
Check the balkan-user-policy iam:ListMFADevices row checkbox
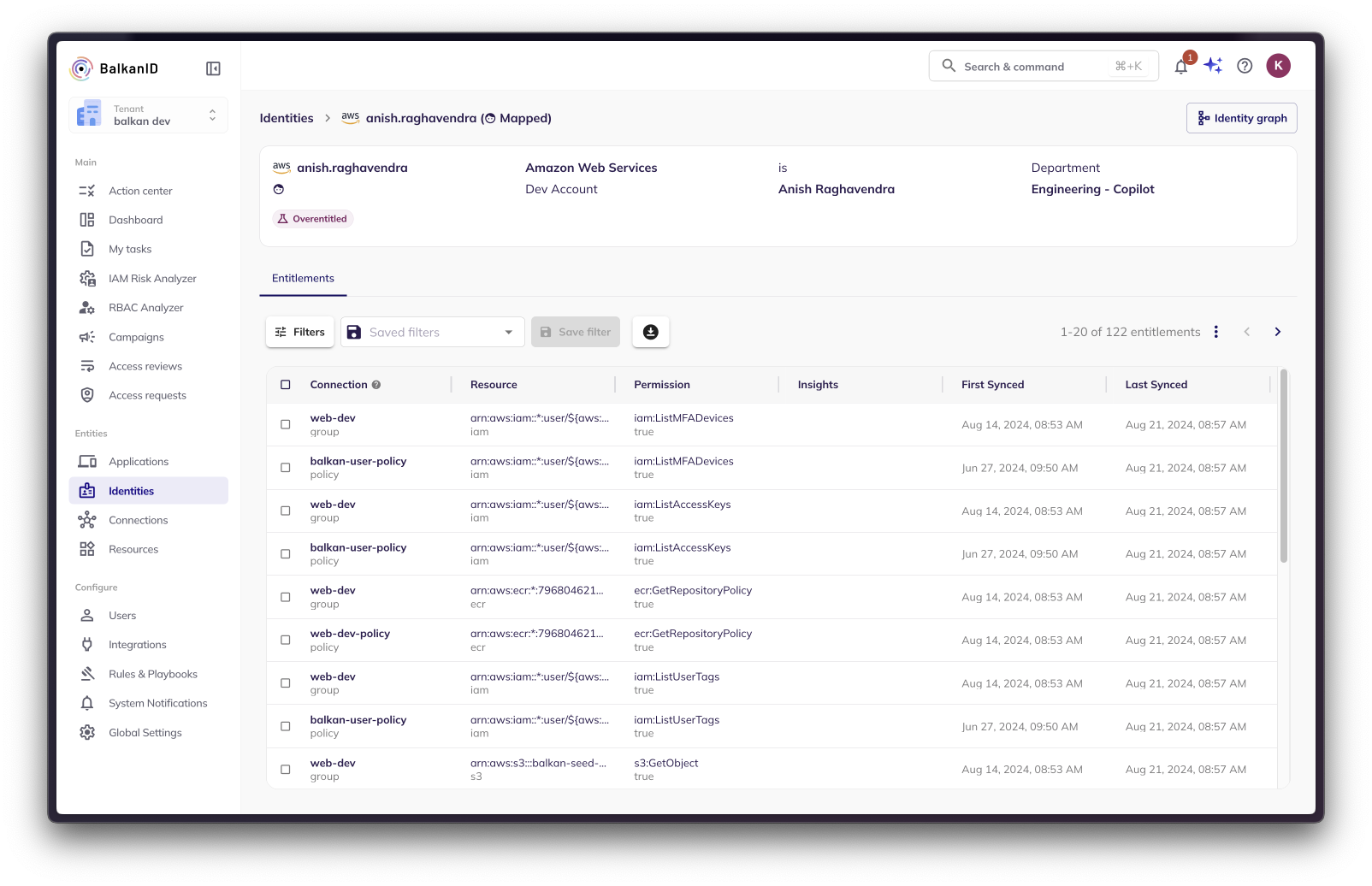click(x=286, y=468)
